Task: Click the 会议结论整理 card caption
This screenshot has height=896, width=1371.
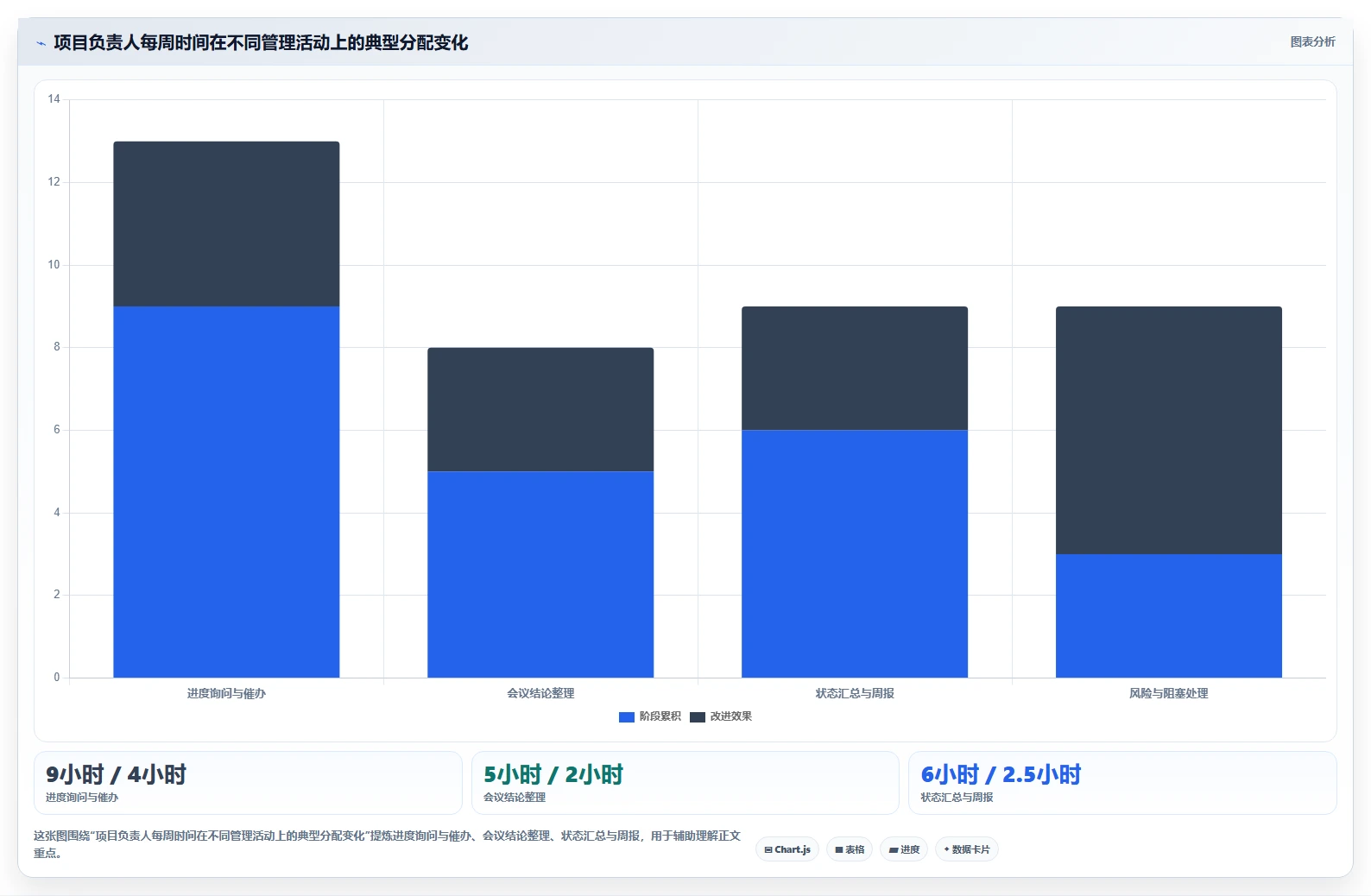Action: (x=515, y=798)
